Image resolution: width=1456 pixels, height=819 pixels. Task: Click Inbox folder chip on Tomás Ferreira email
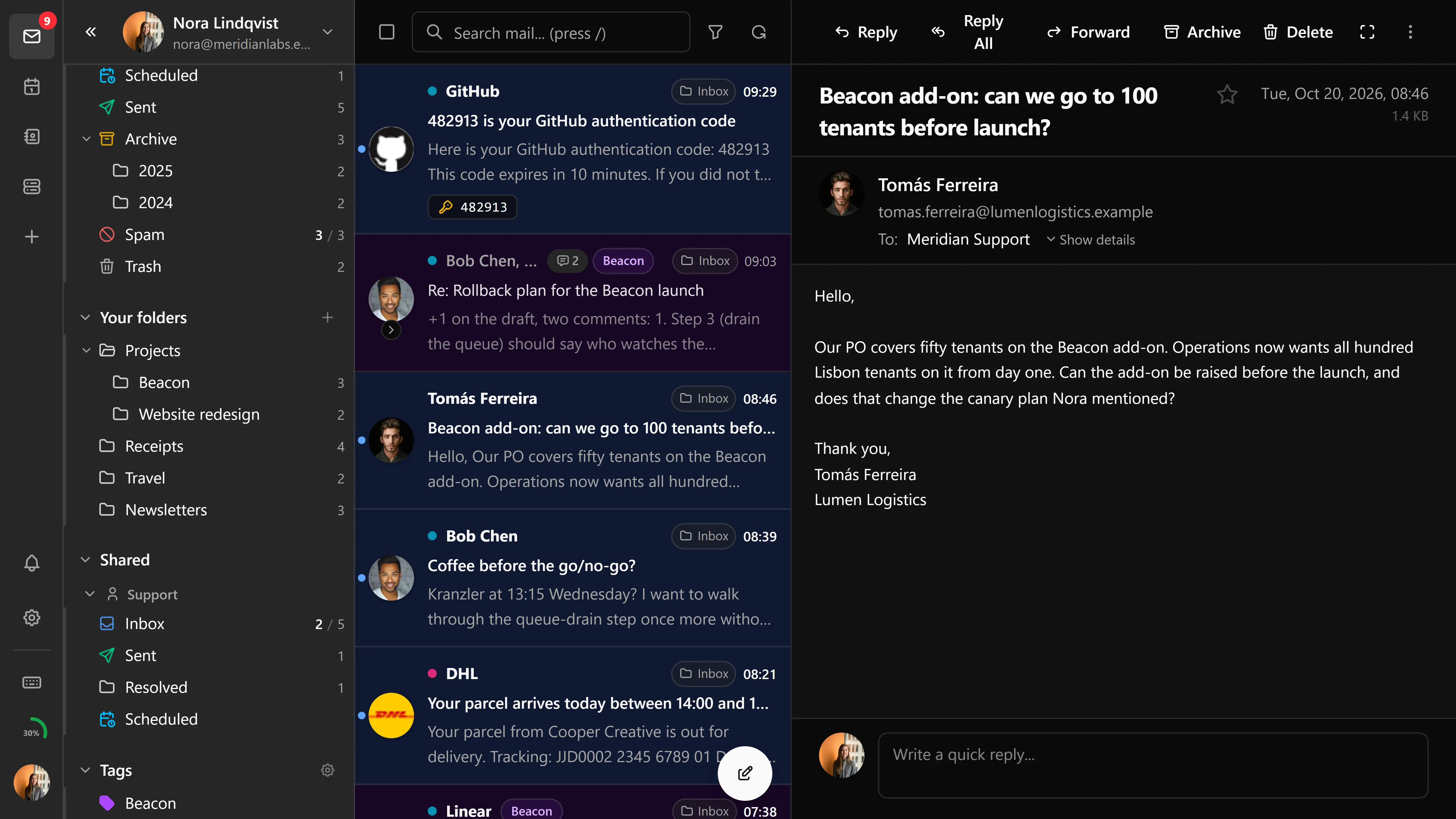click(x=704, y=398)
